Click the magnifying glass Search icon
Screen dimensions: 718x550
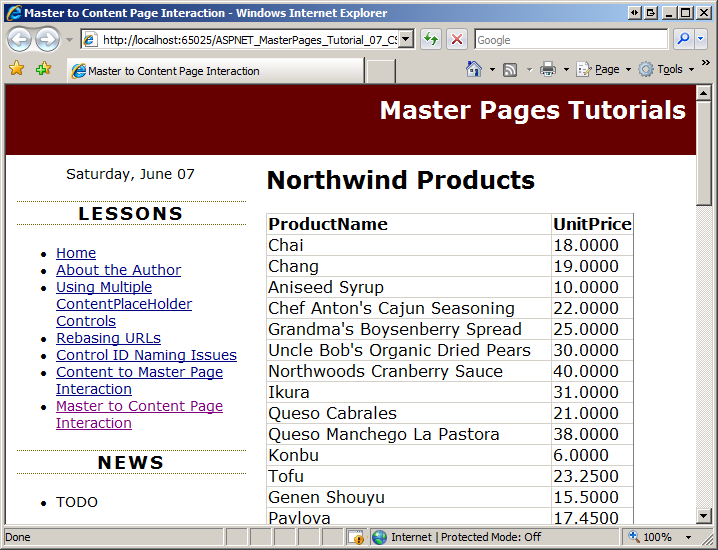coord(684,40)
